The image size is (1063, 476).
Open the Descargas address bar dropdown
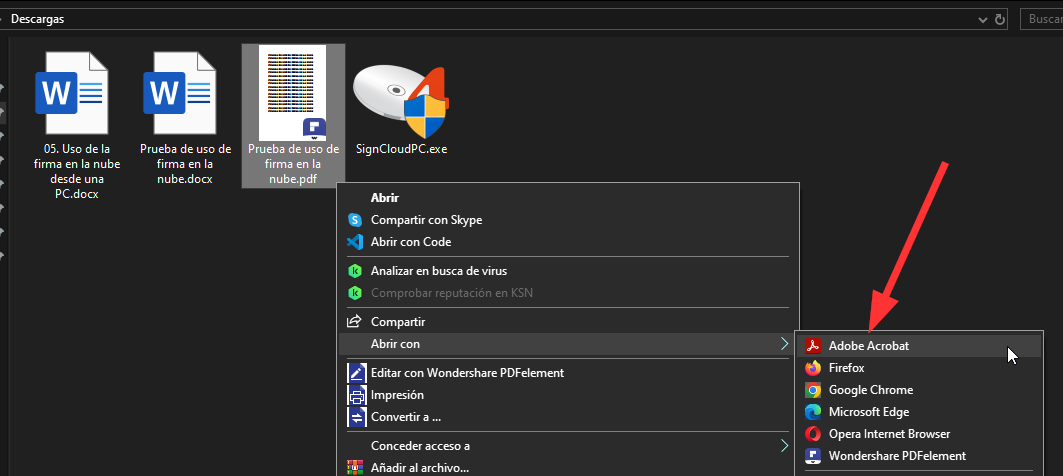click(985, 19)
